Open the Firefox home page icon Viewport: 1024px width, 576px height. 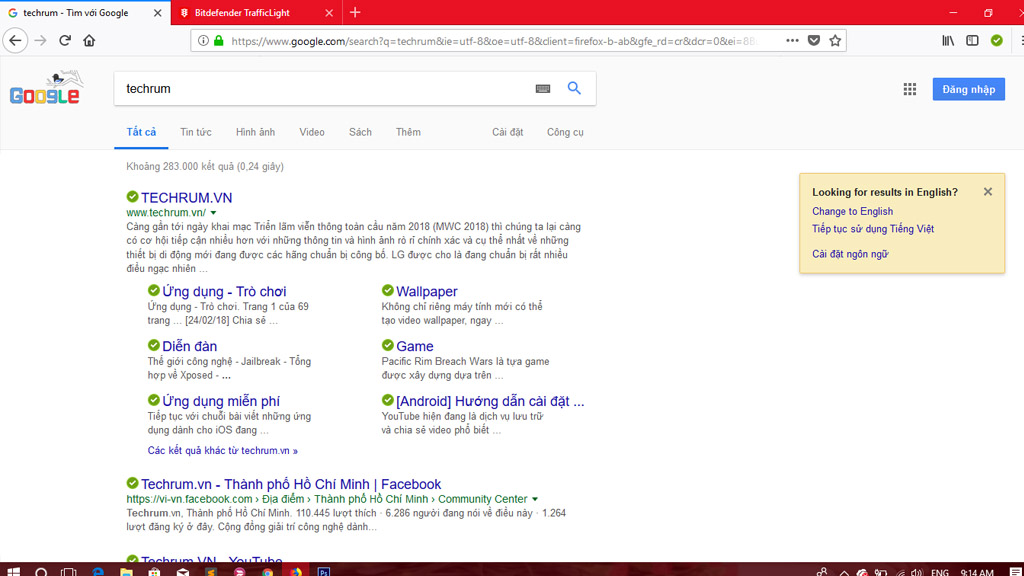pos(89,40)
